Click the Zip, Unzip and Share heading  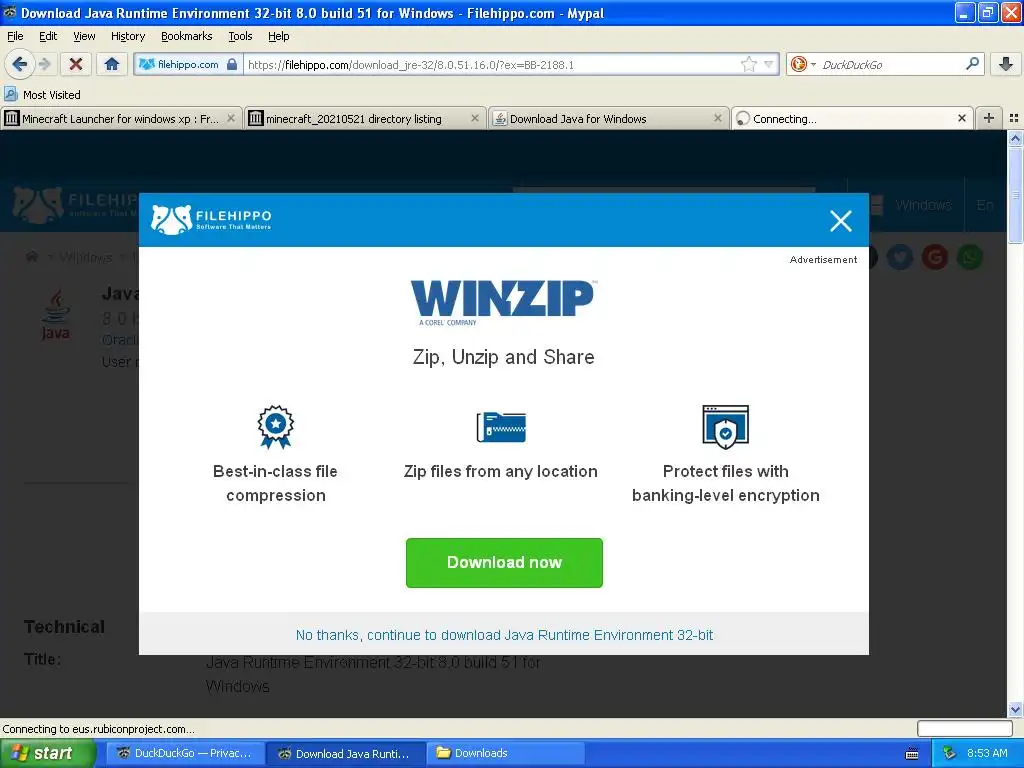tap(504, 357)
